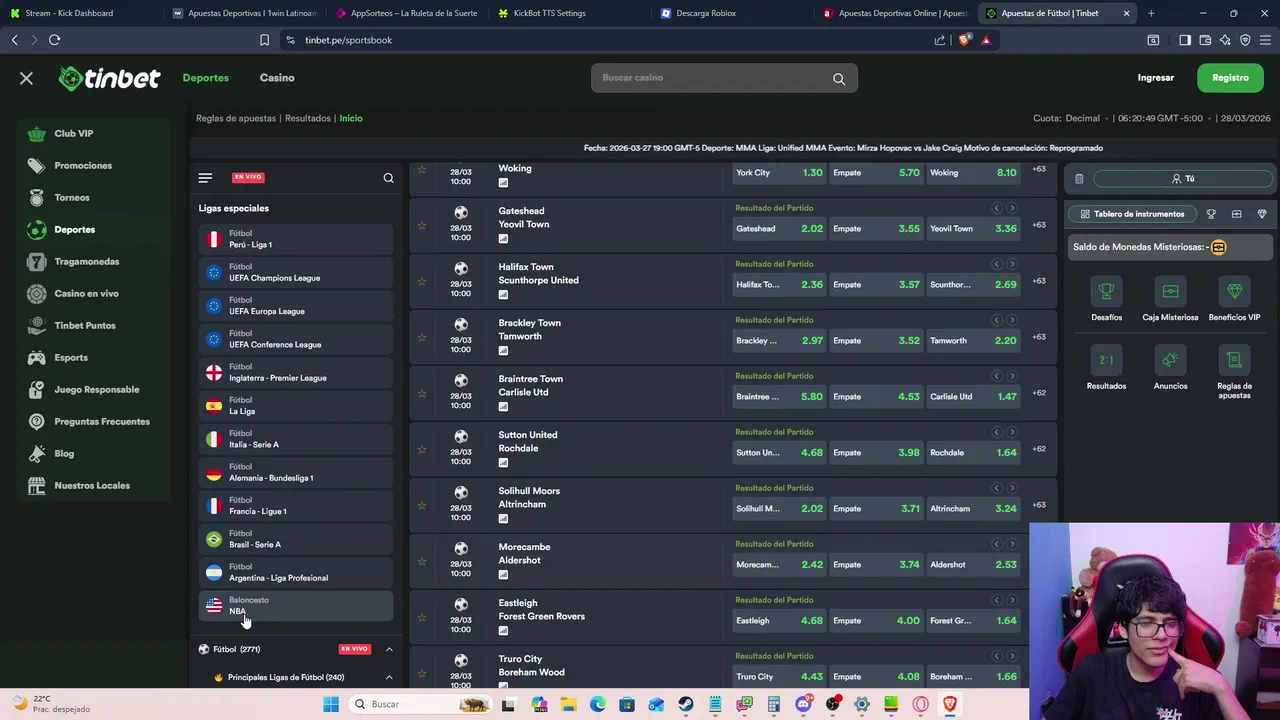Click the tinbet logo
This screenshot has width=1280, height=720.
click(x=109, y=78)
